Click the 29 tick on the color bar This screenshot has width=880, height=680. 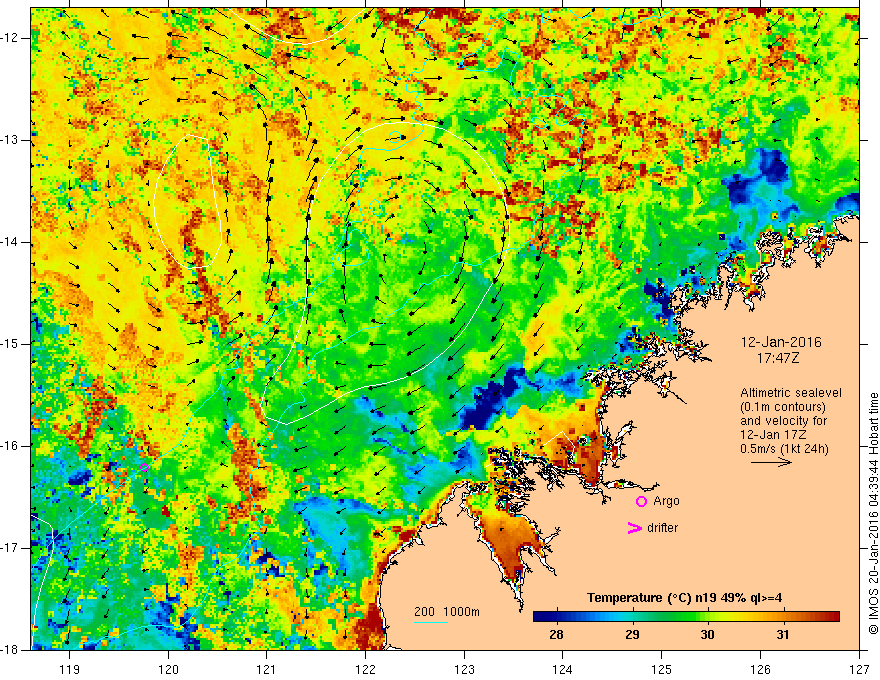coord(632,635)
